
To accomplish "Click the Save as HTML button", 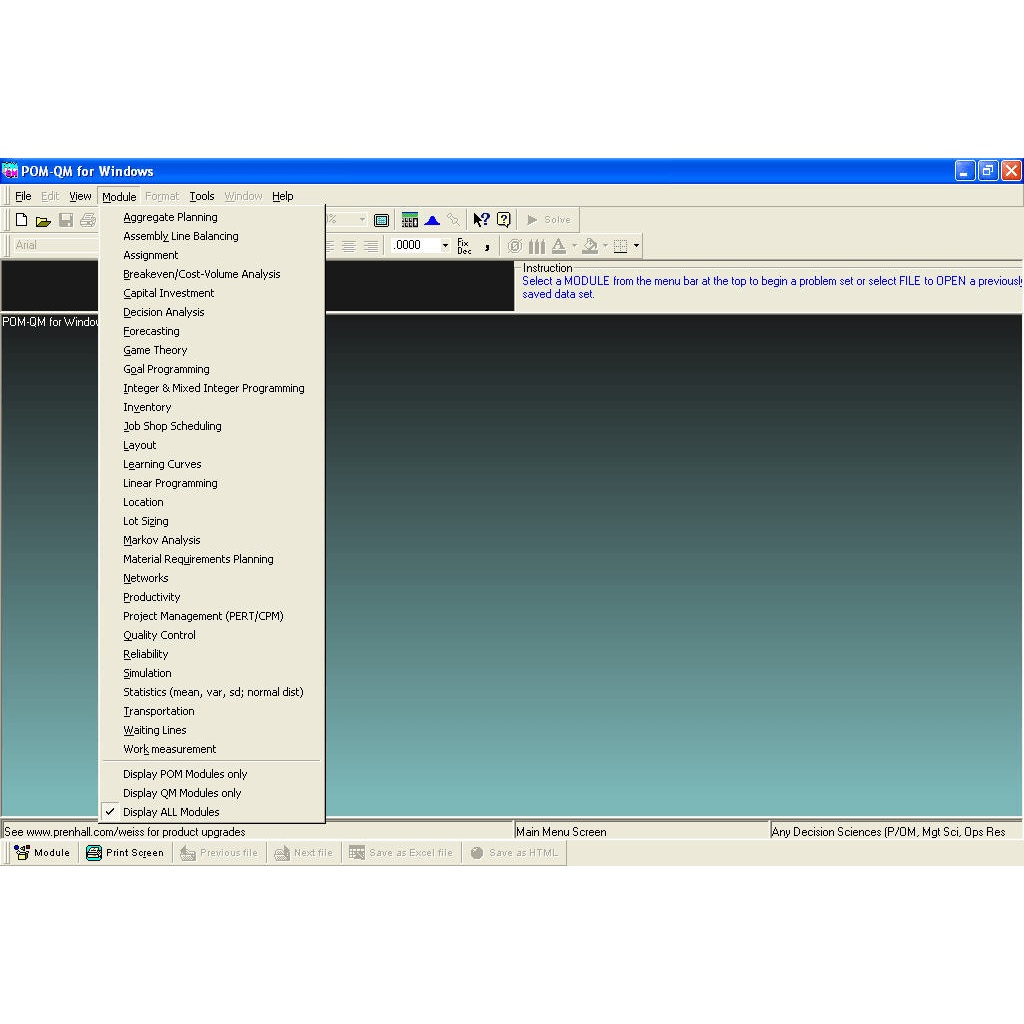I will click(515, 853).
